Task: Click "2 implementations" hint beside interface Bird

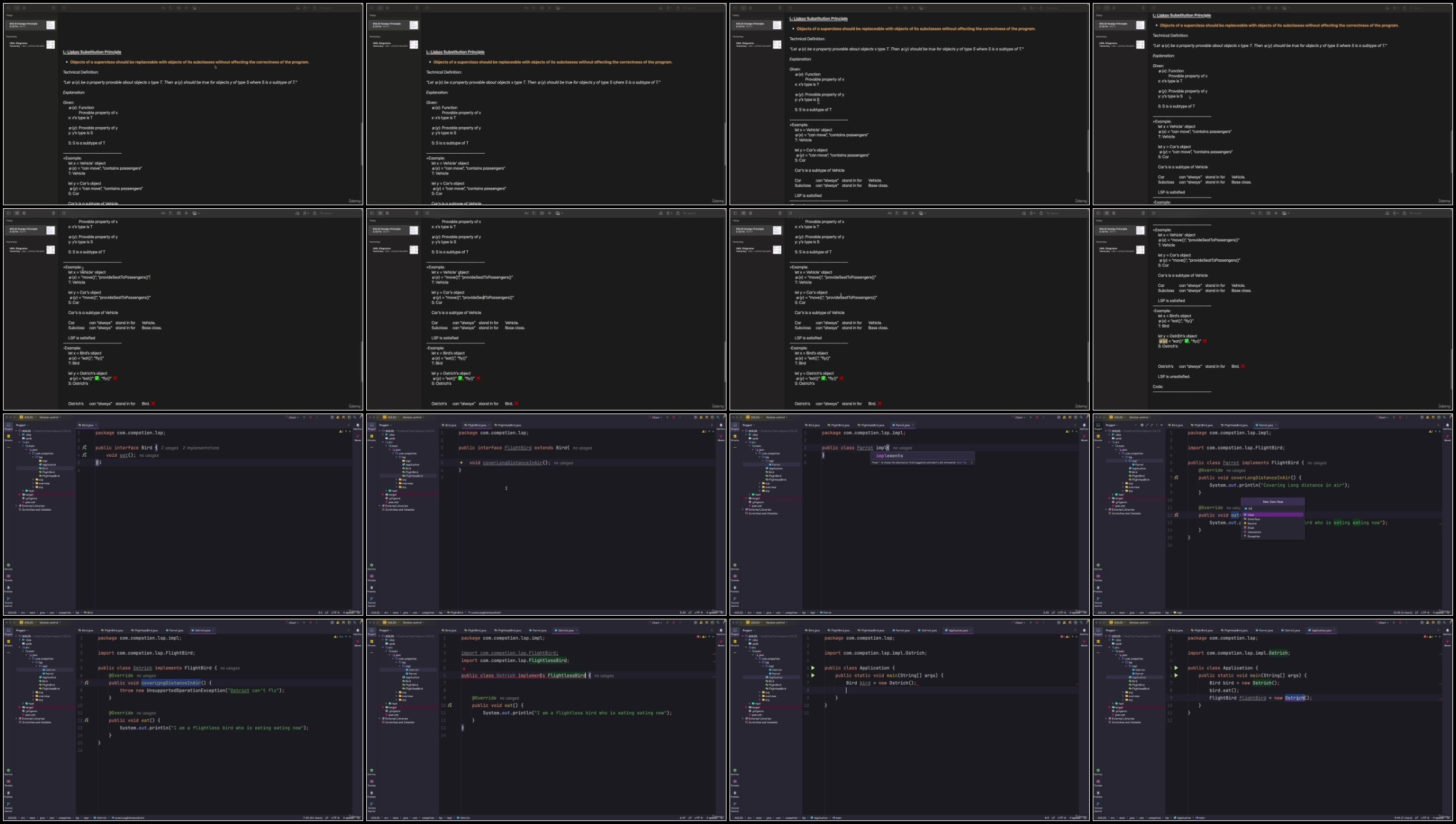Action: [x=201, y=448]
